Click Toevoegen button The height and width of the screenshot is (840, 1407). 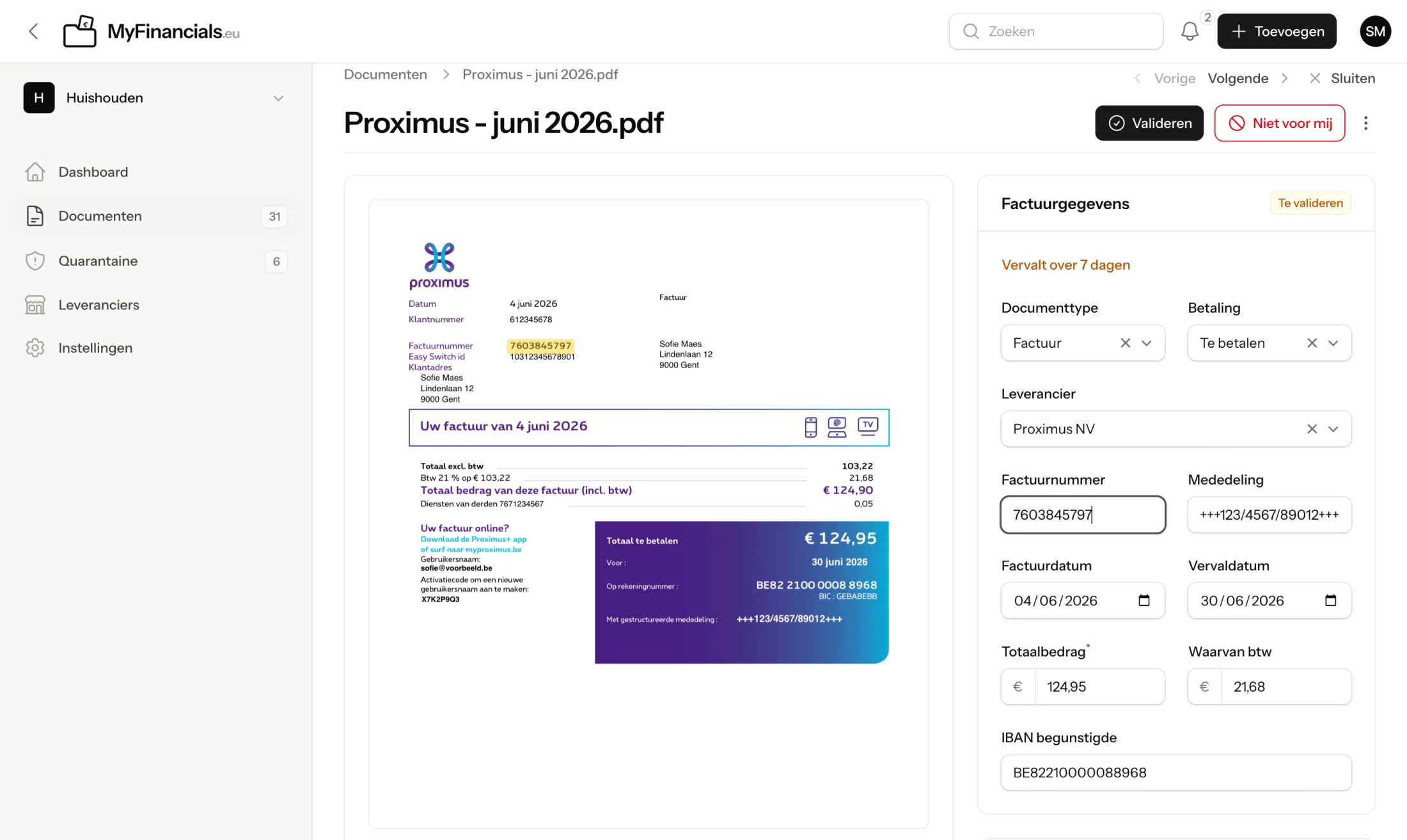coord(1277,31)
